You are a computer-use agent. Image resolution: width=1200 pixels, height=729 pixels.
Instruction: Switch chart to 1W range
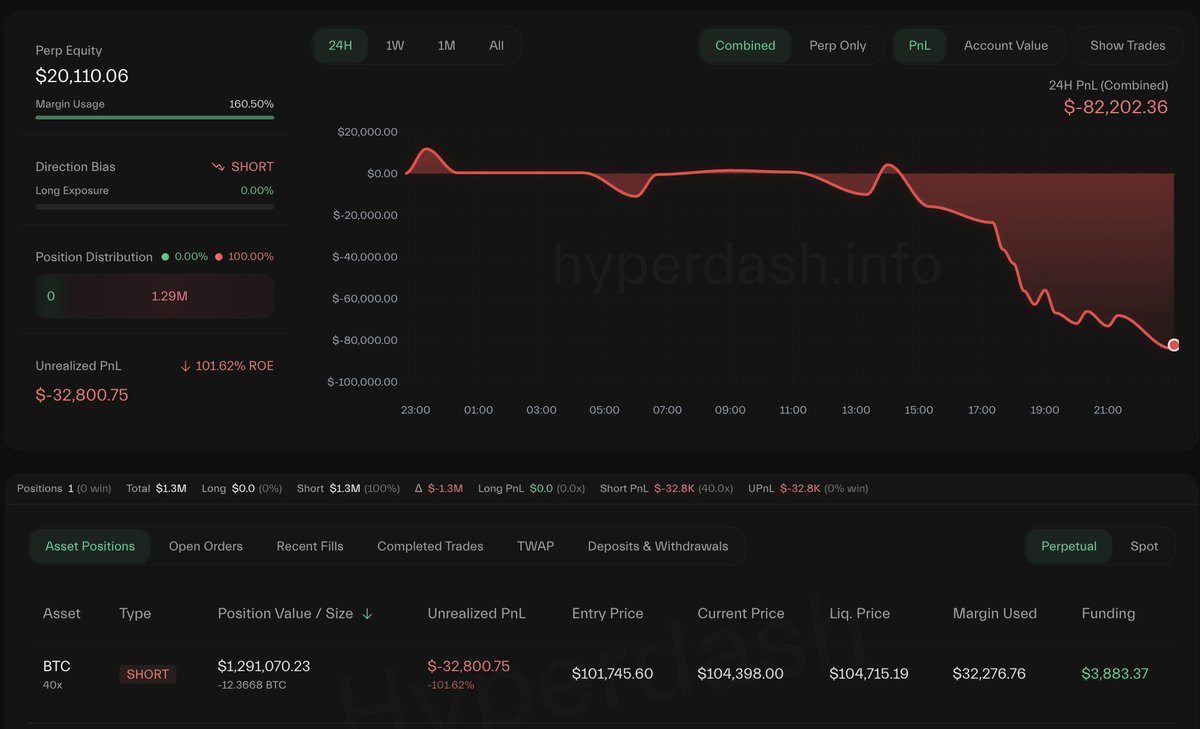pos(395,46)
